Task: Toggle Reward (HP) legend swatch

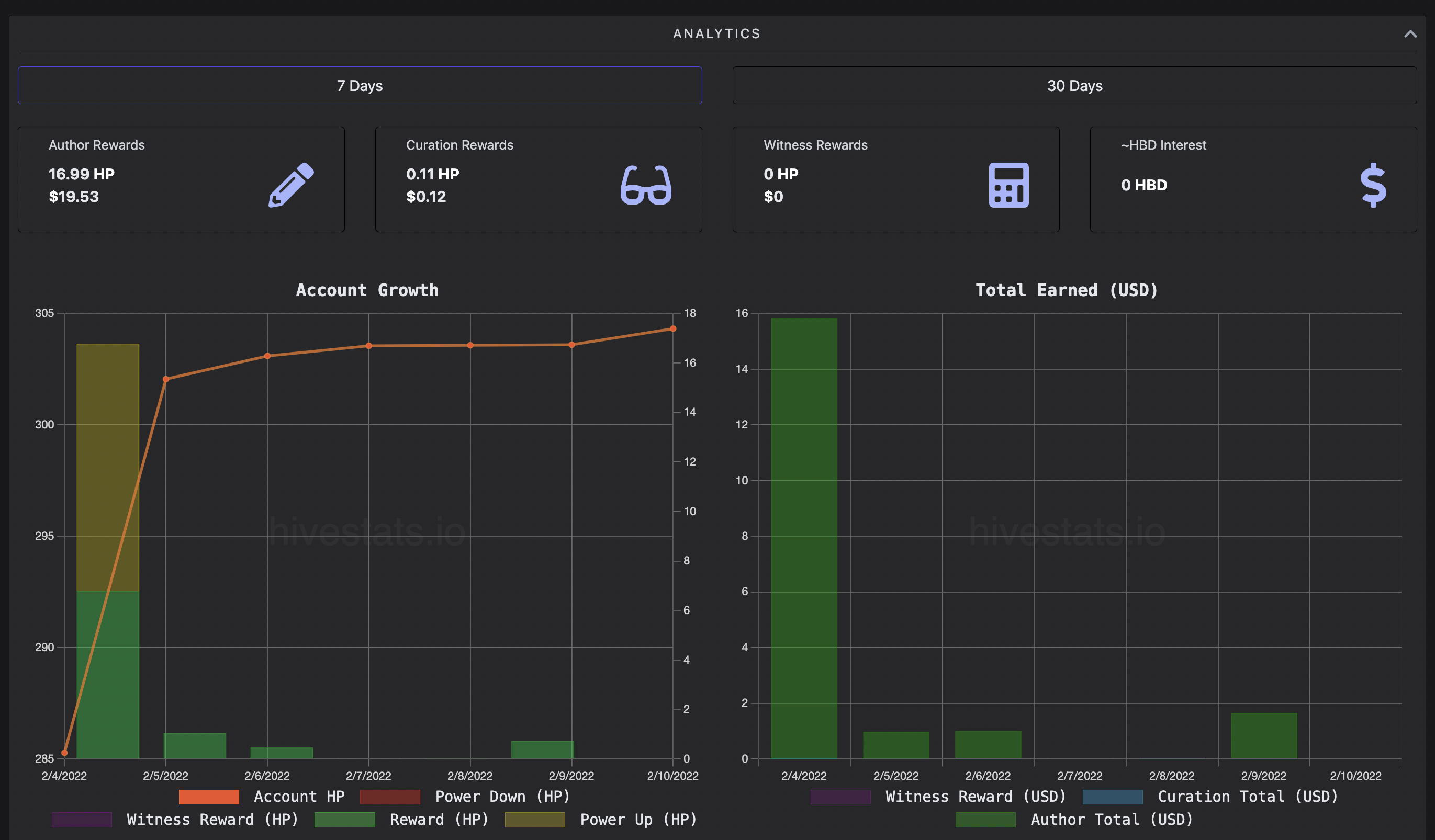Action: (x=344, y=820)
